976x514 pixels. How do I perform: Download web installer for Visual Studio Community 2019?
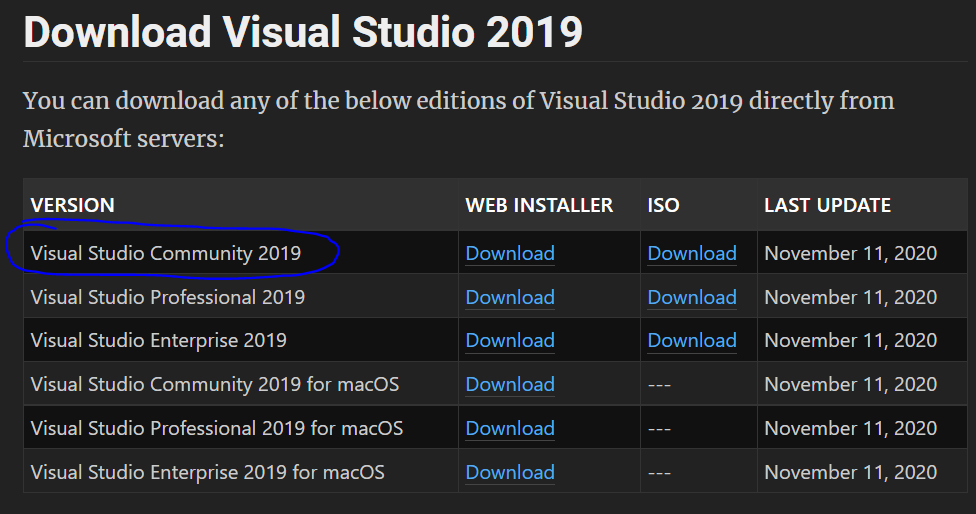point(510,253)
